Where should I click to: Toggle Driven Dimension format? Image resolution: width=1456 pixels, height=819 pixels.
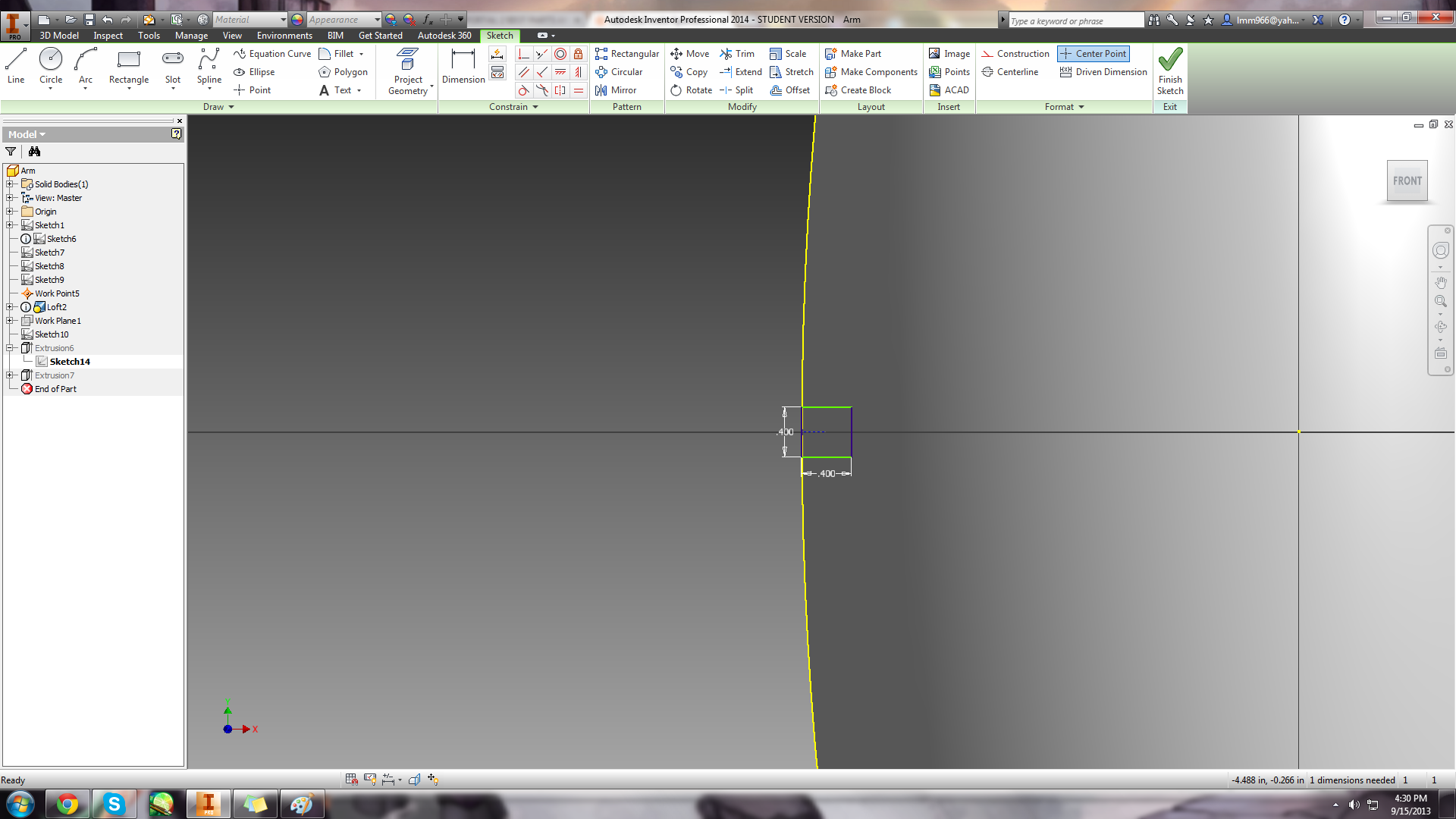pyautogui.click(x=1103, y=72)
